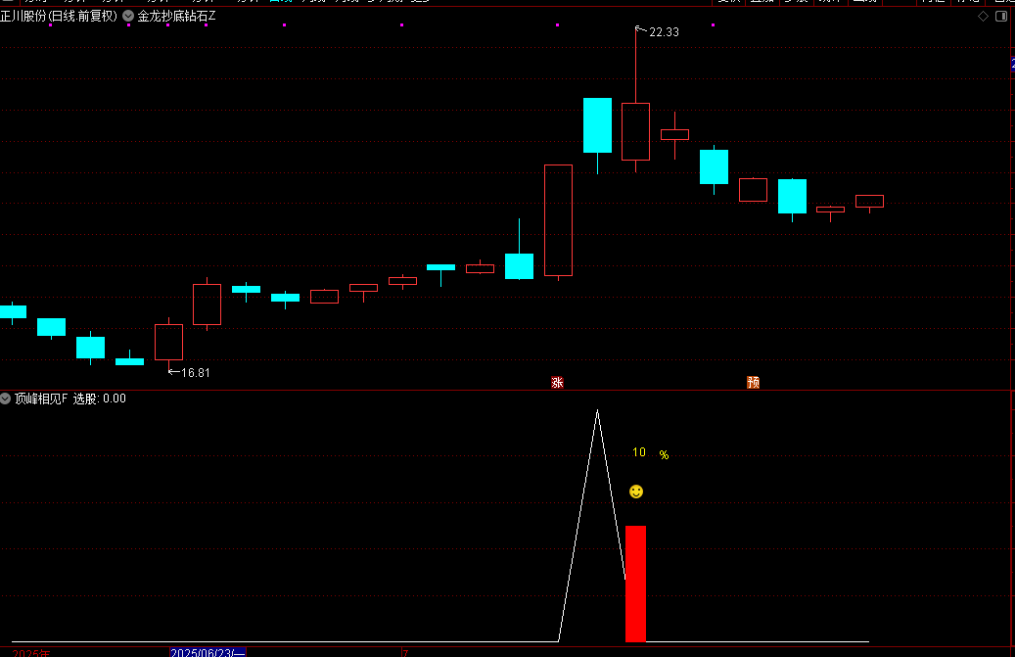Viewport: 1015px width, 657px height.
Task: Click the red 涨 marker icon
Action: point(557,382)
